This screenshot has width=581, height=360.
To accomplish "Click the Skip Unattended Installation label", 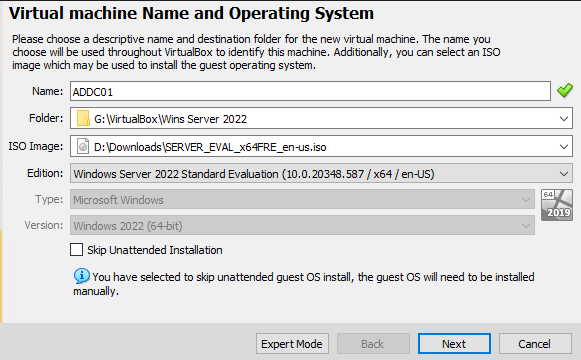I will pos(155,250).
